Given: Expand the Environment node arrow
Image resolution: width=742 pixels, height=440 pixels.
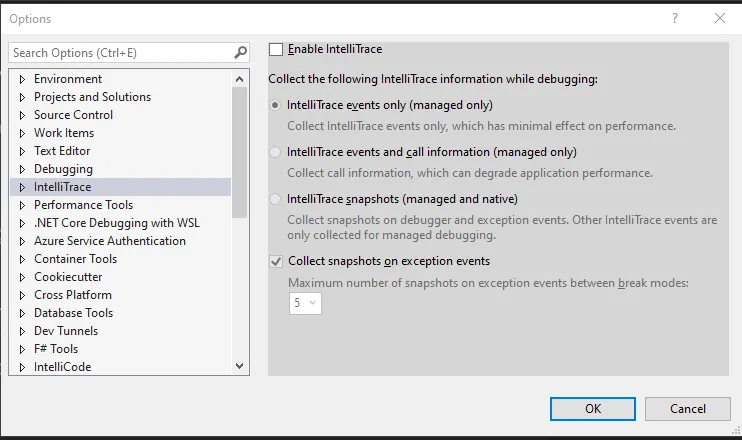Looking at the screenshot, I should click(22, 79).
